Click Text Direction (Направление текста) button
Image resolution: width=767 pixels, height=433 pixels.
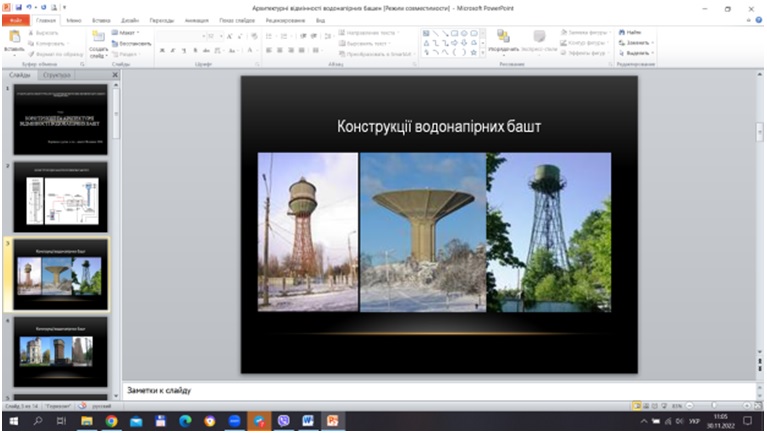click(x=369, y=33)
